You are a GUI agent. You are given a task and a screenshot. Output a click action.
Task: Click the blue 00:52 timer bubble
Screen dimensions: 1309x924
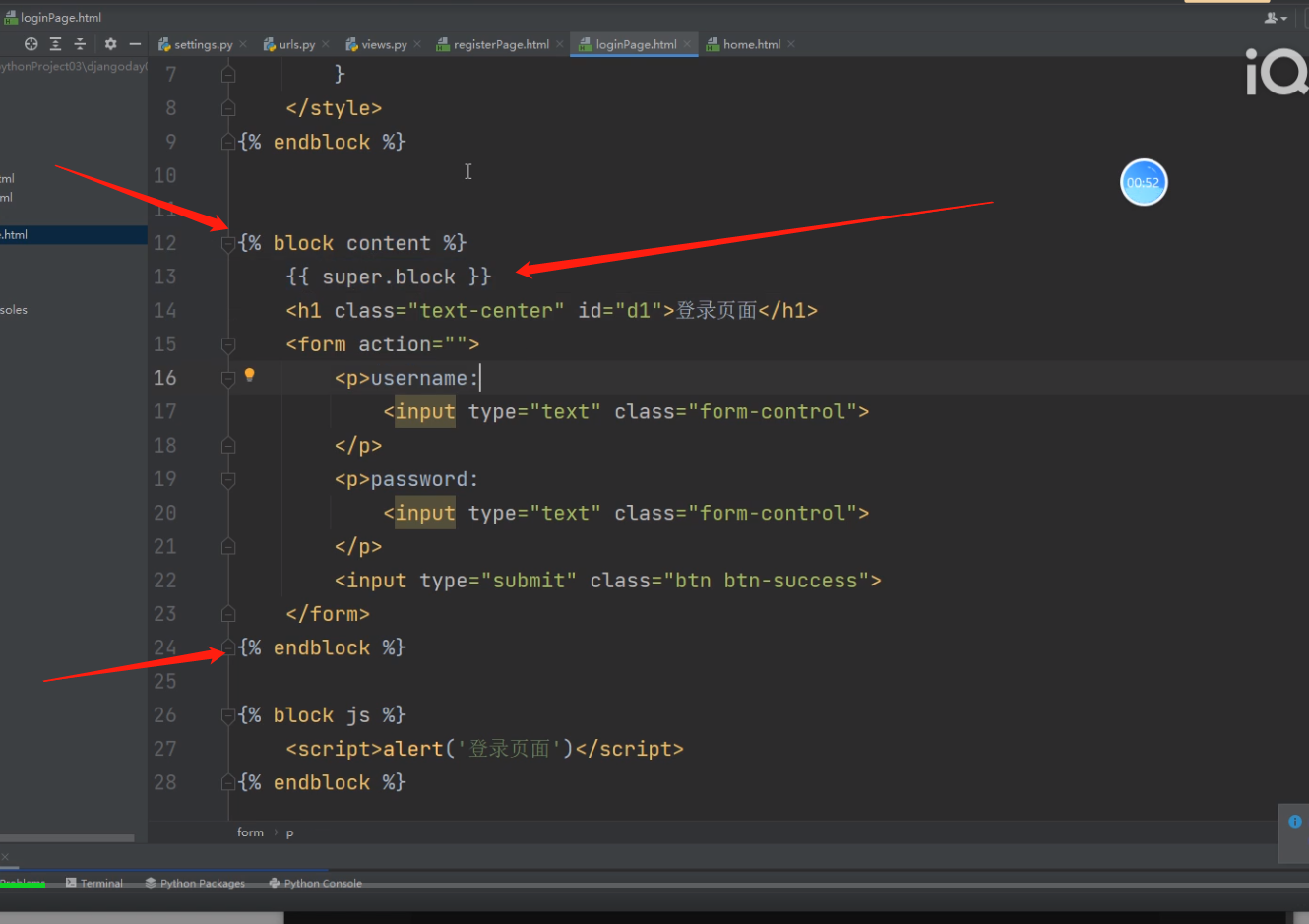(x=1144, y=182)
